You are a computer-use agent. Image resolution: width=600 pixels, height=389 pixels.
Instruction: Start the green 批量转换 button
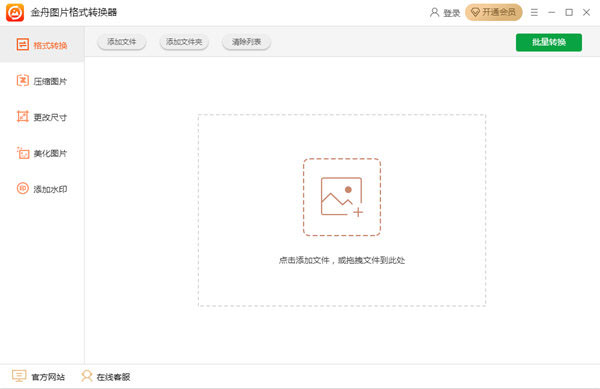pyautogui.click(x=549, y=42)
